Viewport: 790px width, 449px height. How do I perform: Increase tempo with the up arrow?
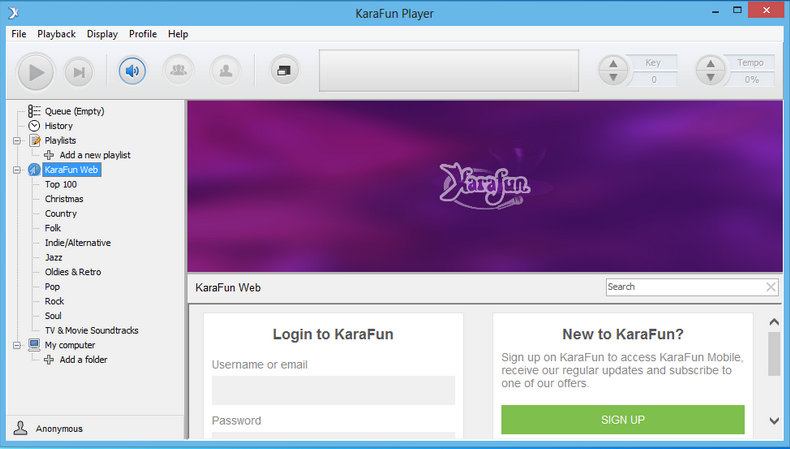point(710,63)
